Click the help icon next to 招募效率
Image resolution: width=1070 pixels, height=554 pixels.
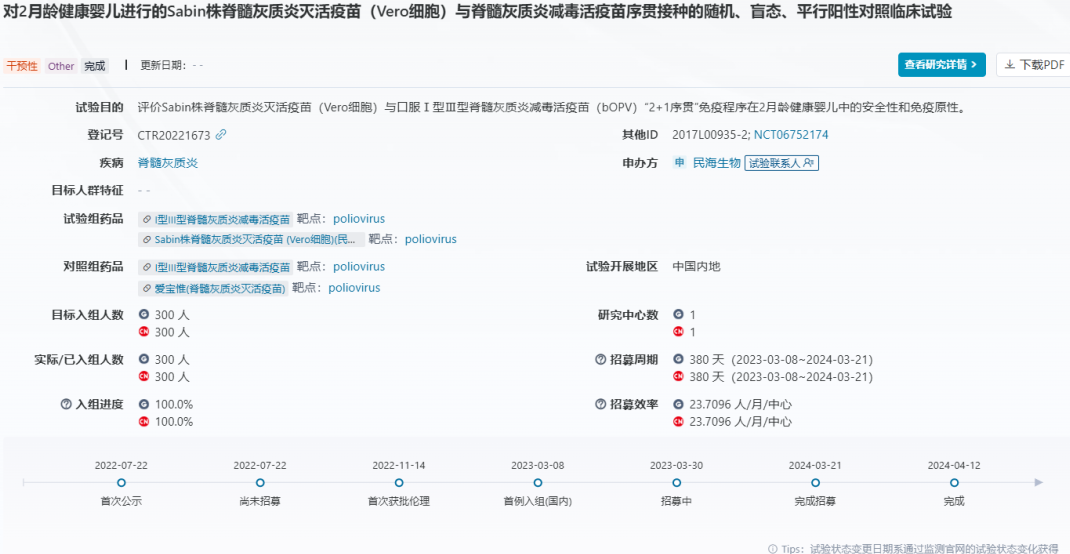click(600, 404)
